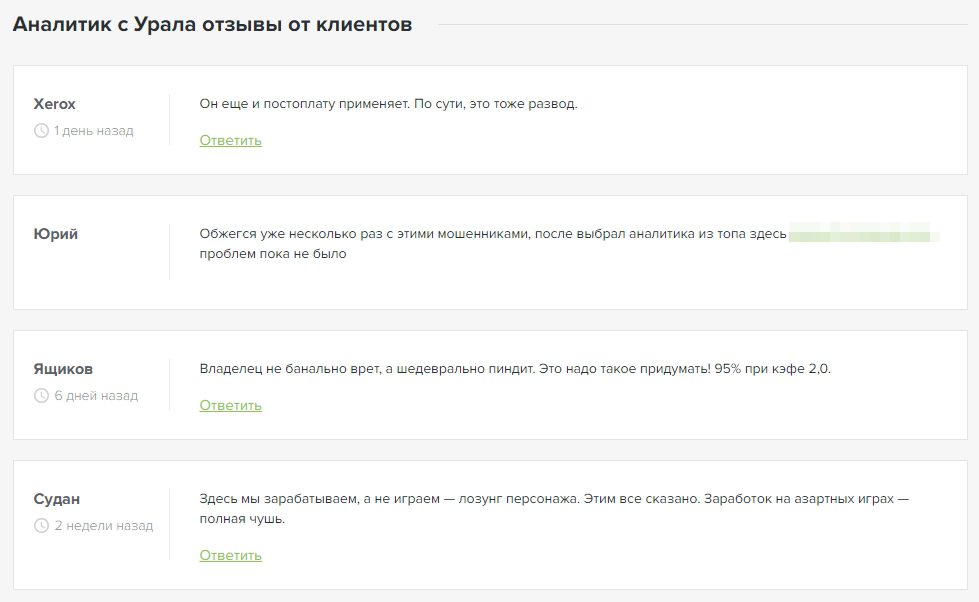979x602 pixels.
Task: Click the clock icon beside '1 день назад'
Action: pyautogui.click(x=41, y=131)
